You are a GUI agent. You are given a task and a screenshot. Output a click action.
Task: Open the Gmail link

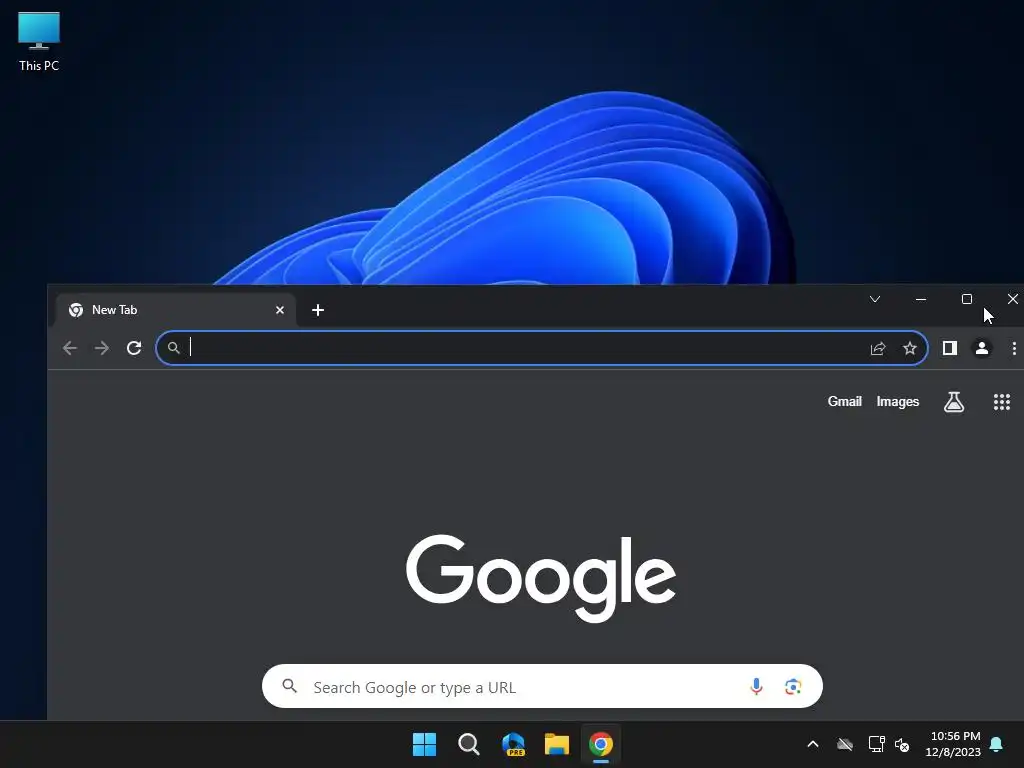coord(844,402)
